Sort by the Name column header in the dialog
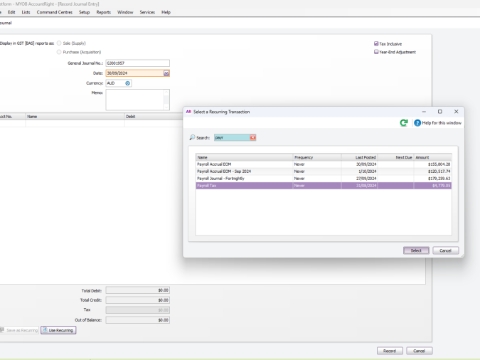 244,157
